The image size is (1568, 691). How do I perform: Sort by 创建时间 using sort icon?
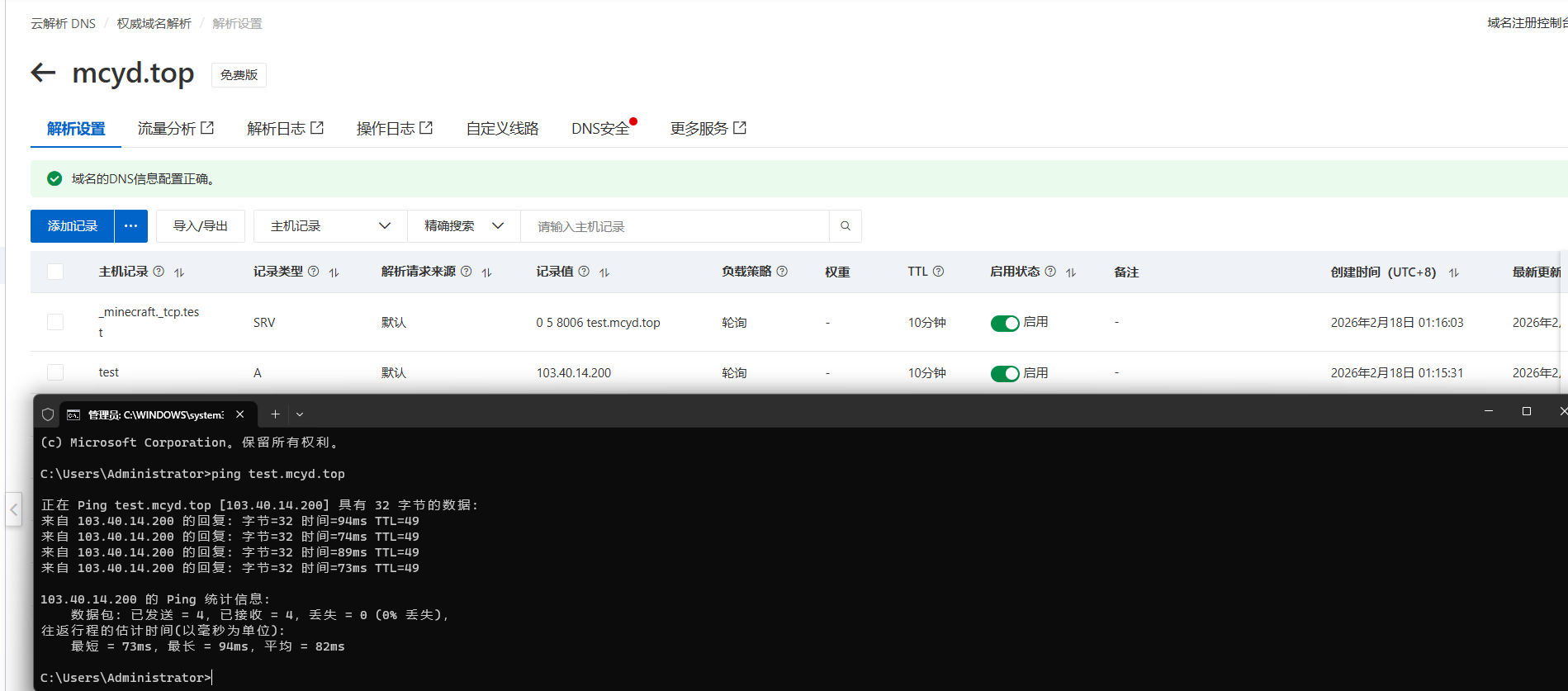[x=1454, y=272]
